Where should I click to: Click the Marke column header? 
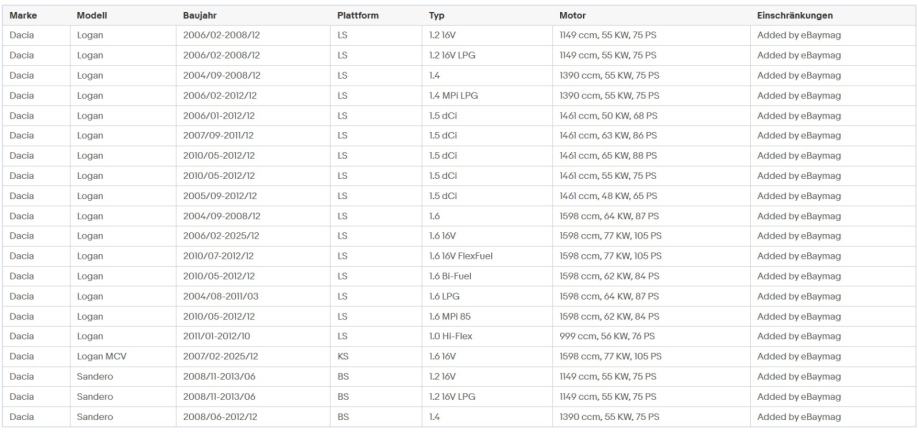coord(21,16)
